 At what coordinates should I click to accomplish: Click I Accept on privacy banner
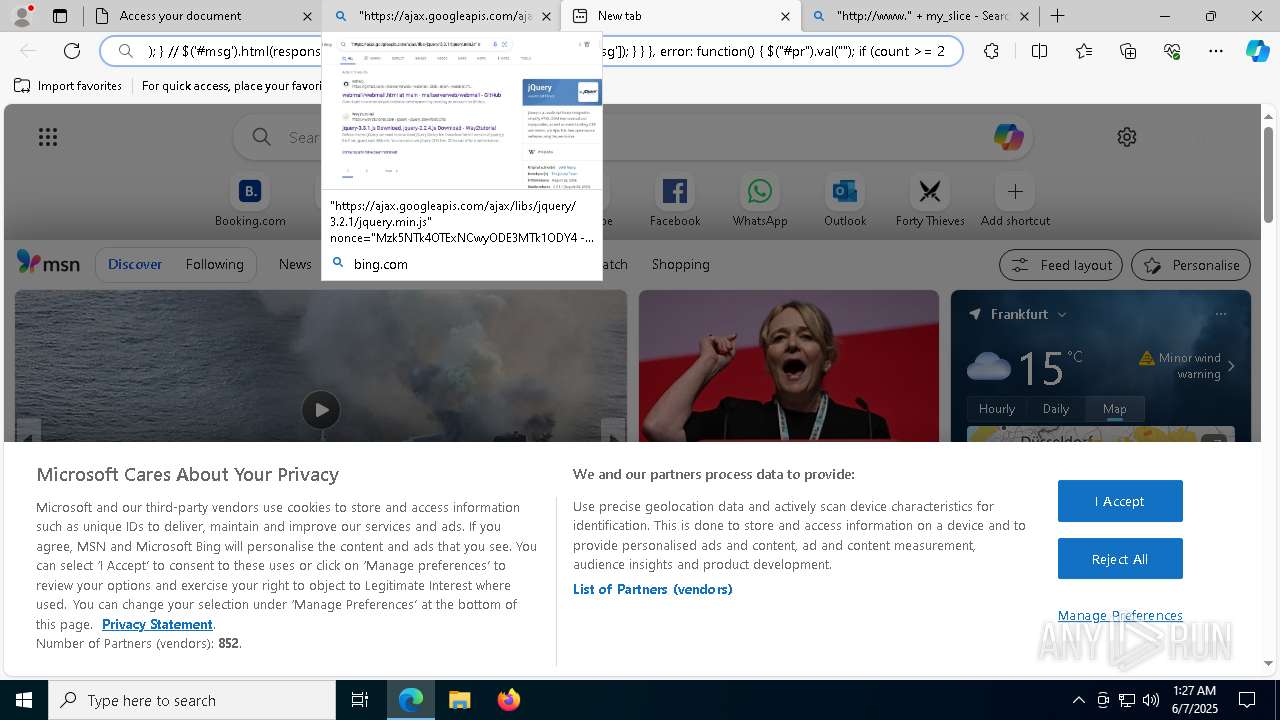1120,501
